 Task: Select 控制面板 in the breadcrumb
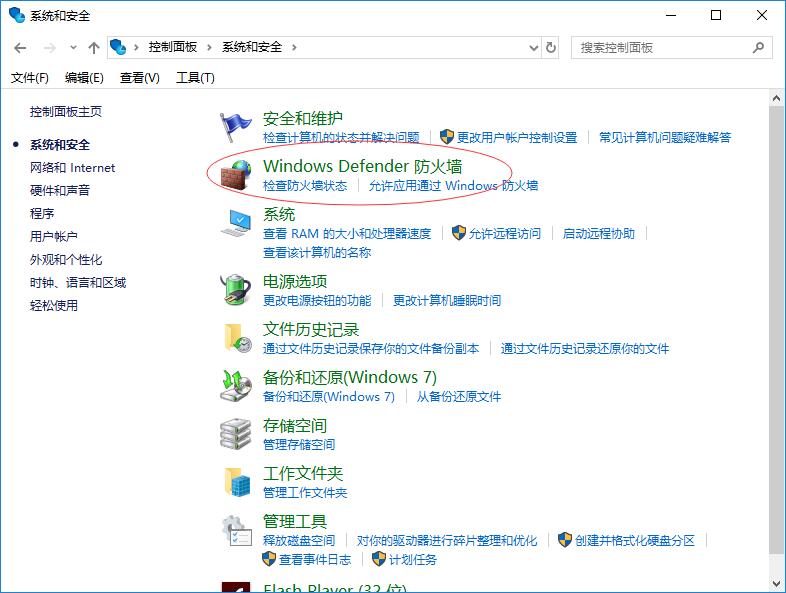pos(172,47)
